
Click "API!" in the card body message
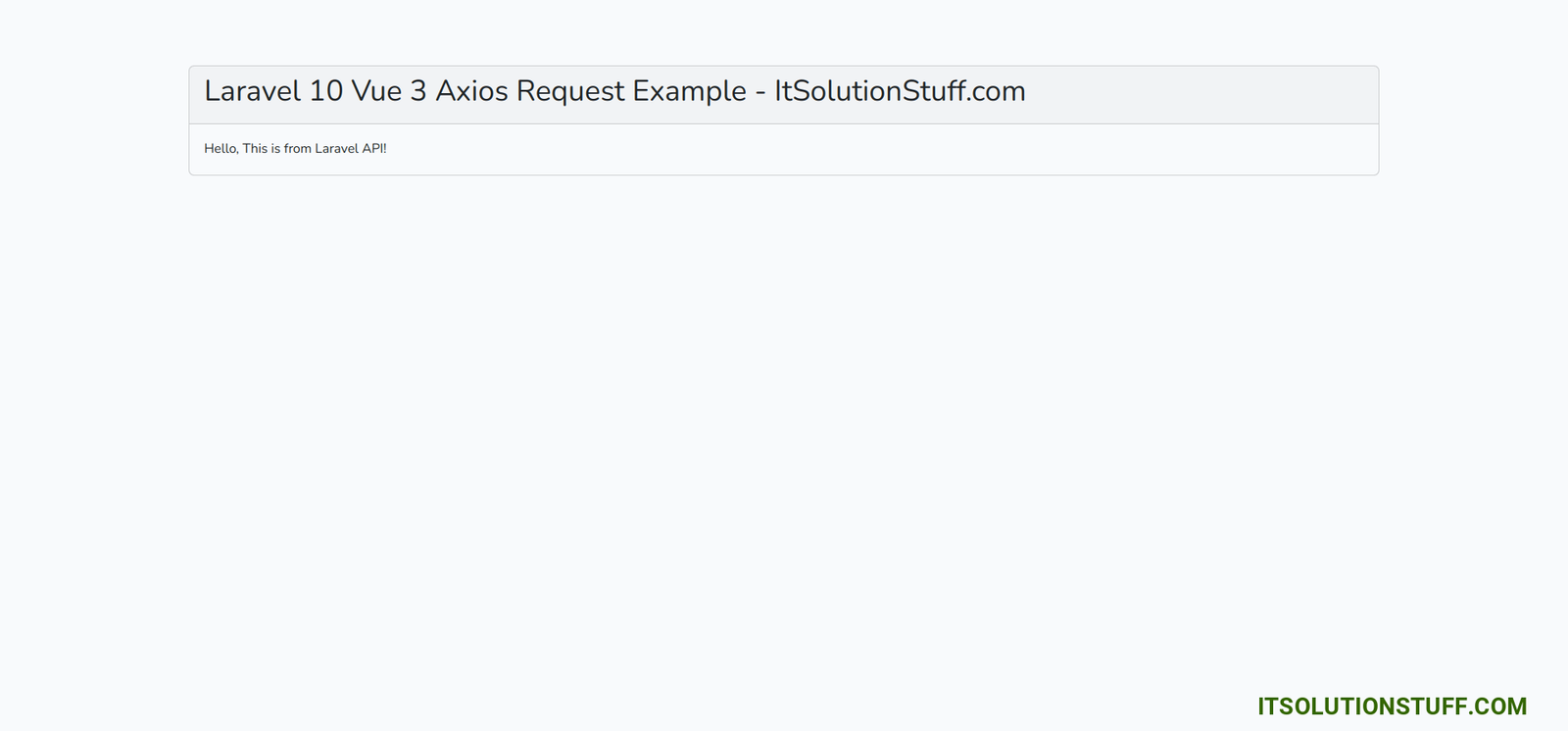pos(374,149)
